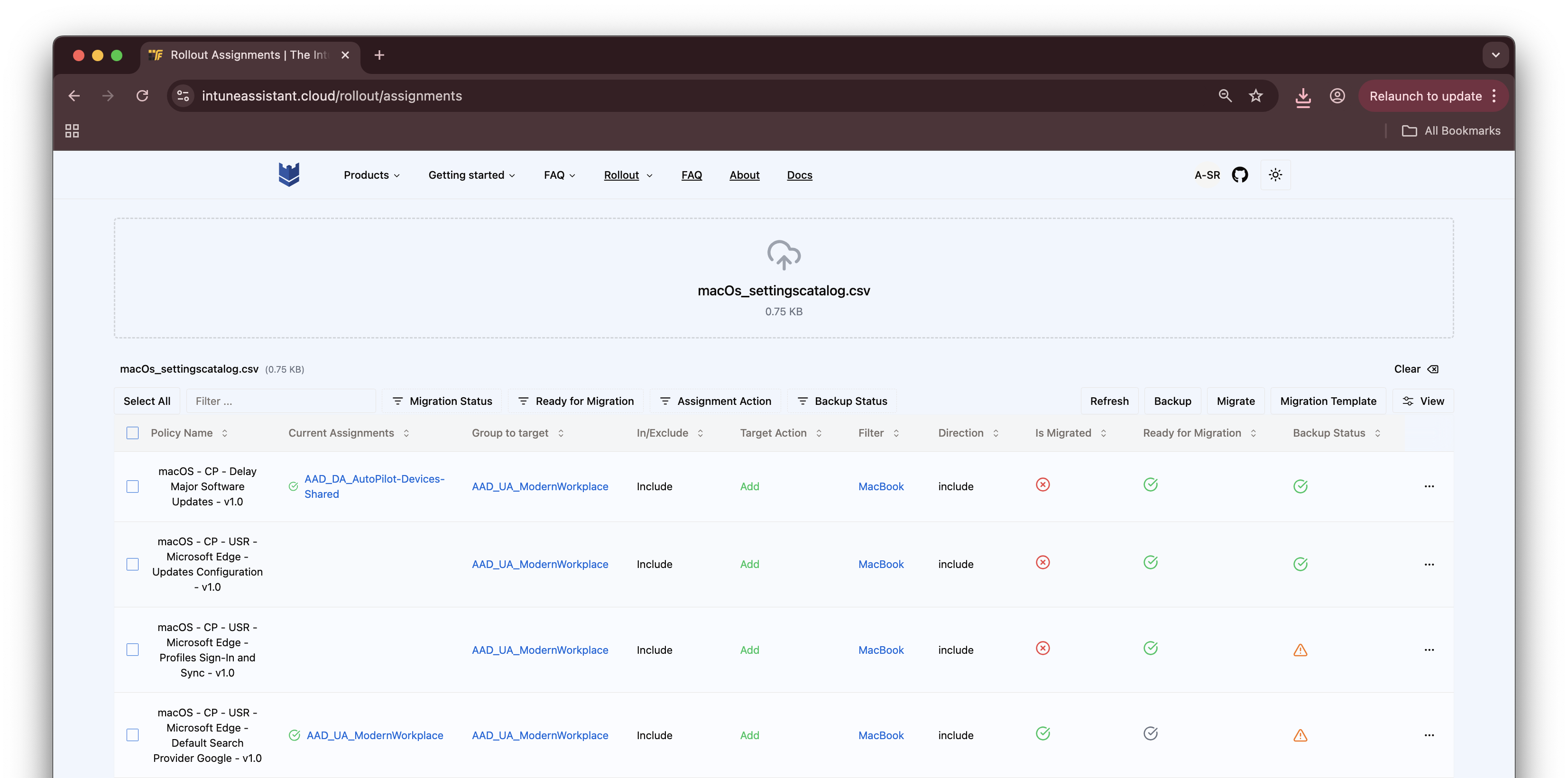Screen dimensions: 1568x778
Task: Open the Chrome tab search chevron
Action: (1495, 55)
